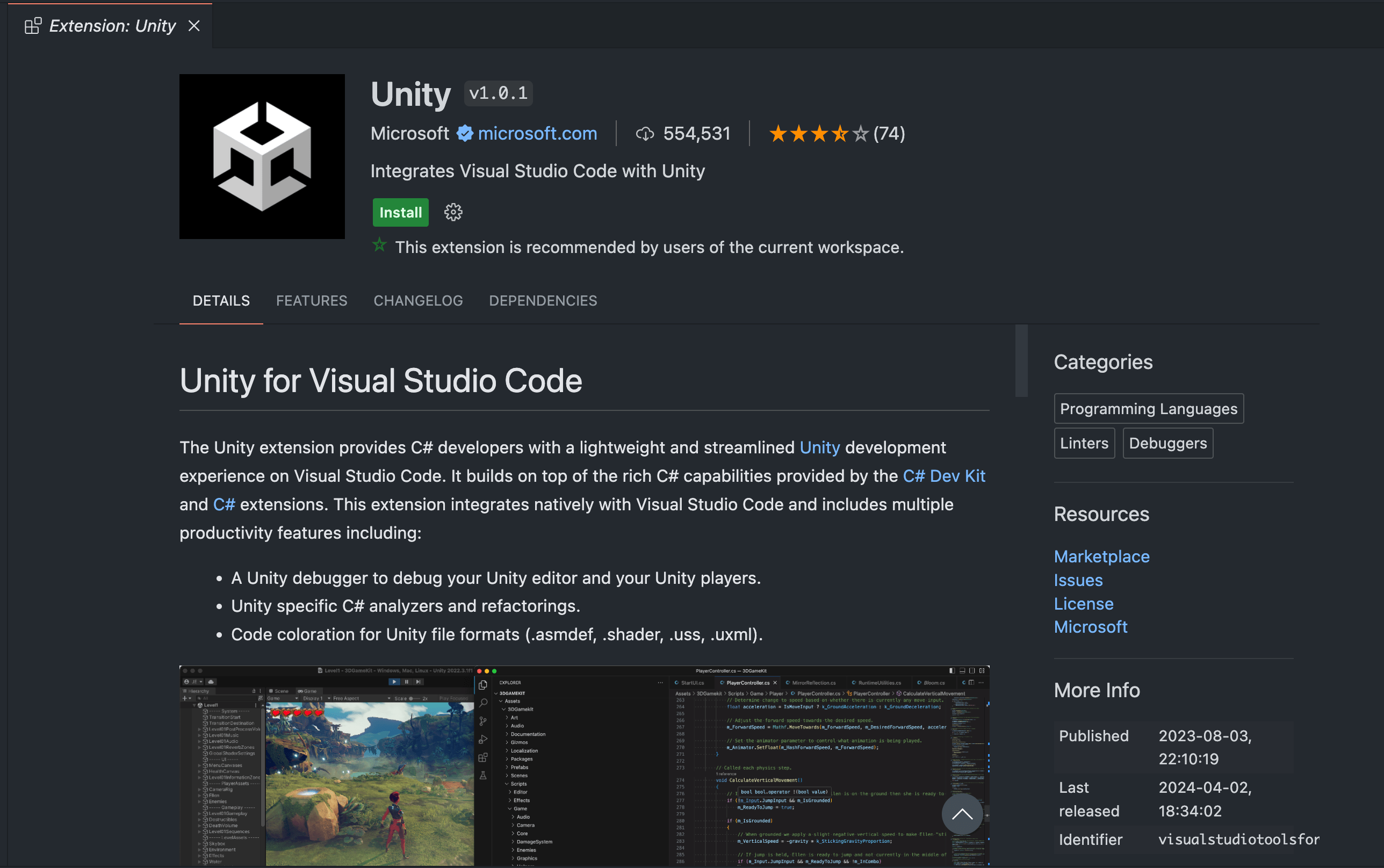Click the green workspace recommendation star icon
The width and height of the screenshot is (1384, 868).
(379, 244)
